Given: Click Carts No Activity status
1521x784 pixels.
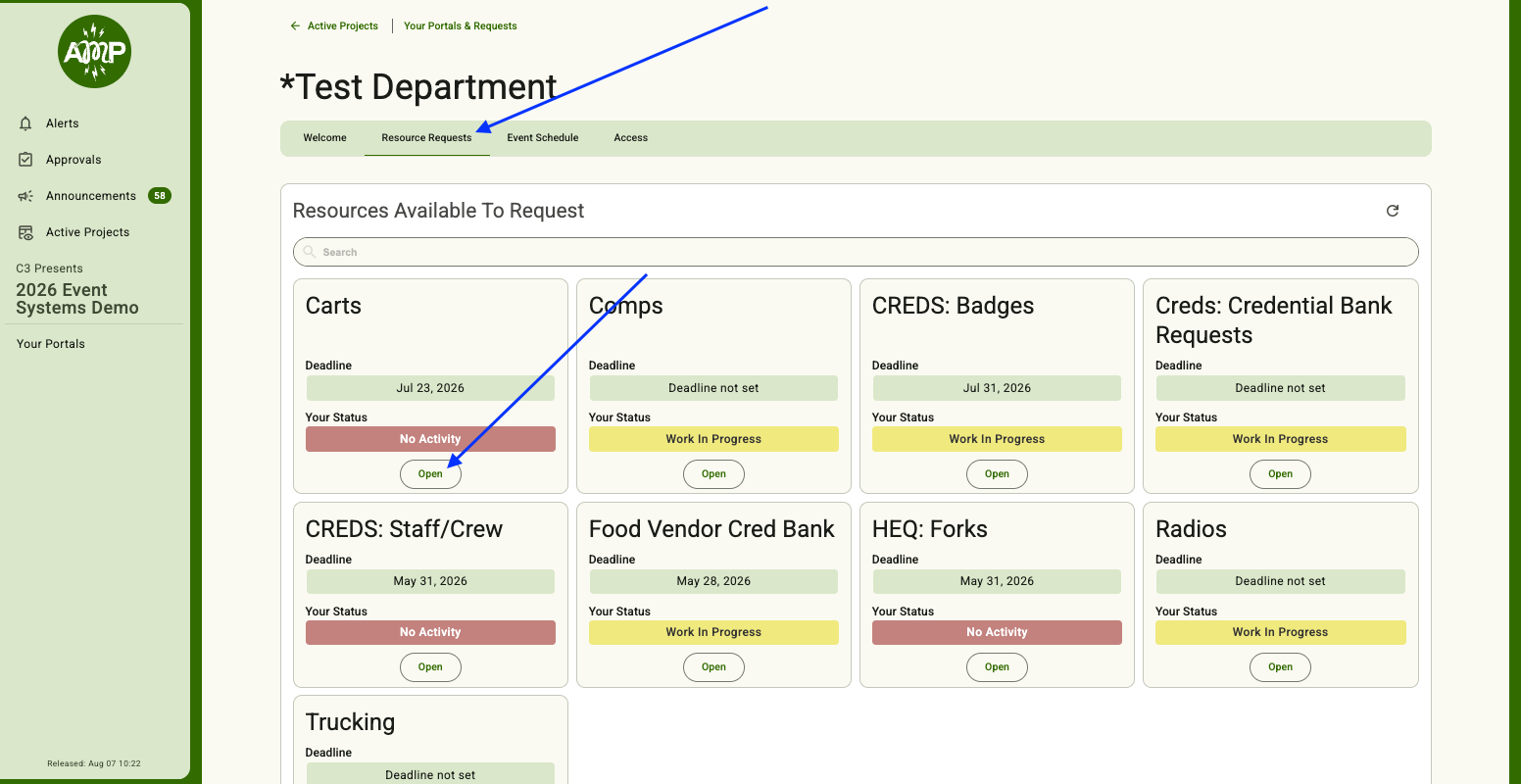Looking at the screenshot, I should 430,439.
